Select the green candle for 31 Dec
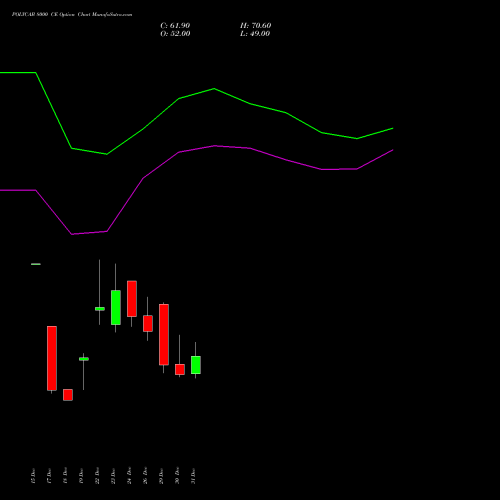 (196, 365)
